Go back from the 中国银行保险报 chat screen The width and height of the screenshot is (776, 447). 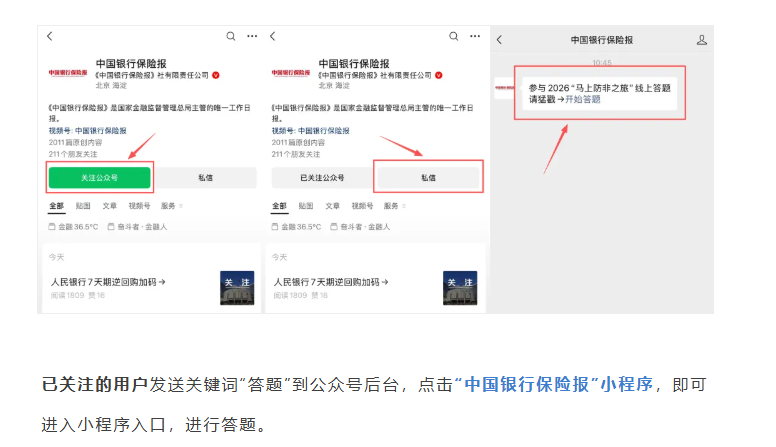pos(499,40)
